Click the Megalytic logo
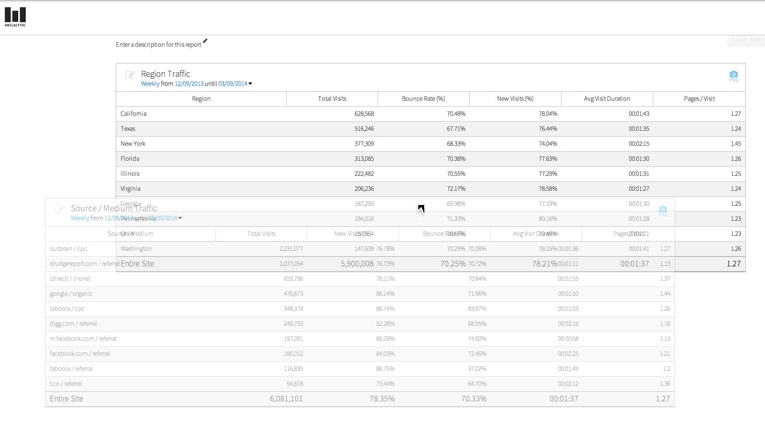The height and width of the screenshot is (423, 765). 15,16
